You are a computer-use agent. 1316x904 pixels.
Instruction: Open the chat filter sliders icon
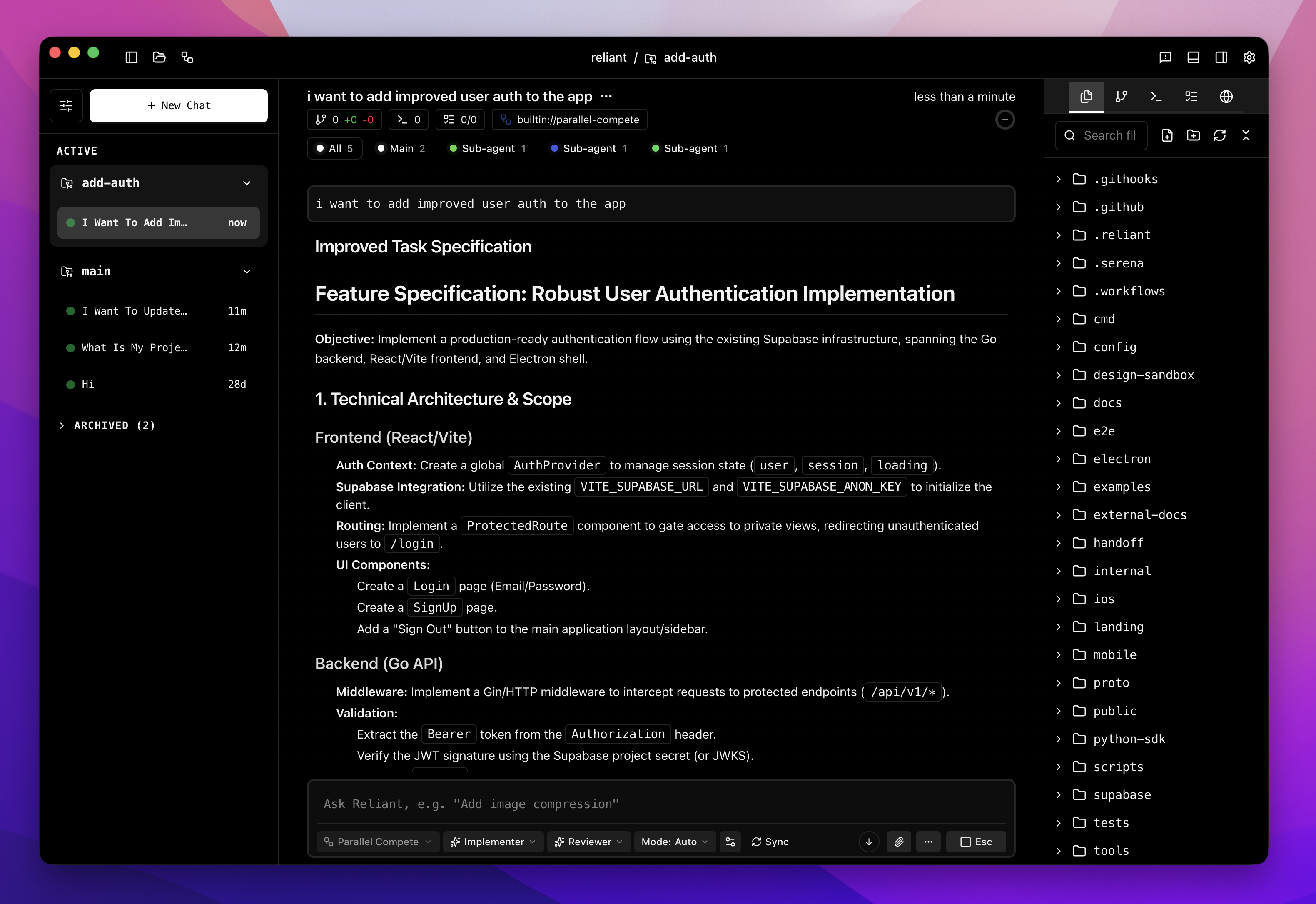click(66, 105)
